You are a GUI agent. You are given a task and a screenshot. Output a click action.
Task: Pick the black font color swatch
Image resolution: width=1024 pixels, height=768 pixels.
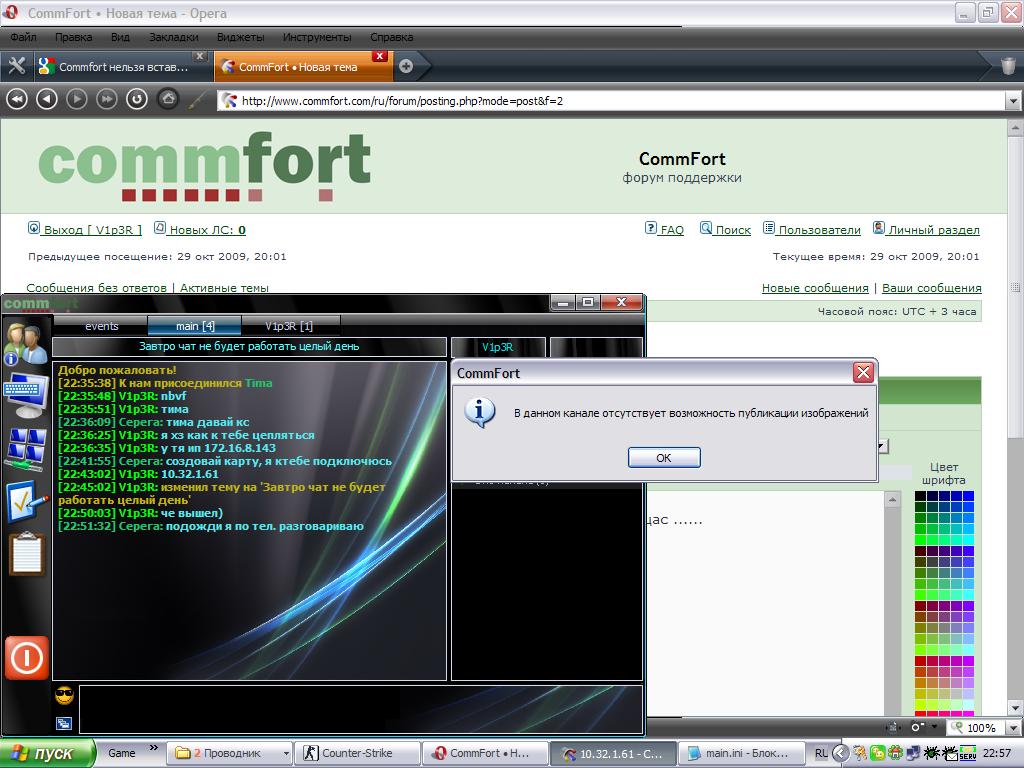(x=920, y=496)
